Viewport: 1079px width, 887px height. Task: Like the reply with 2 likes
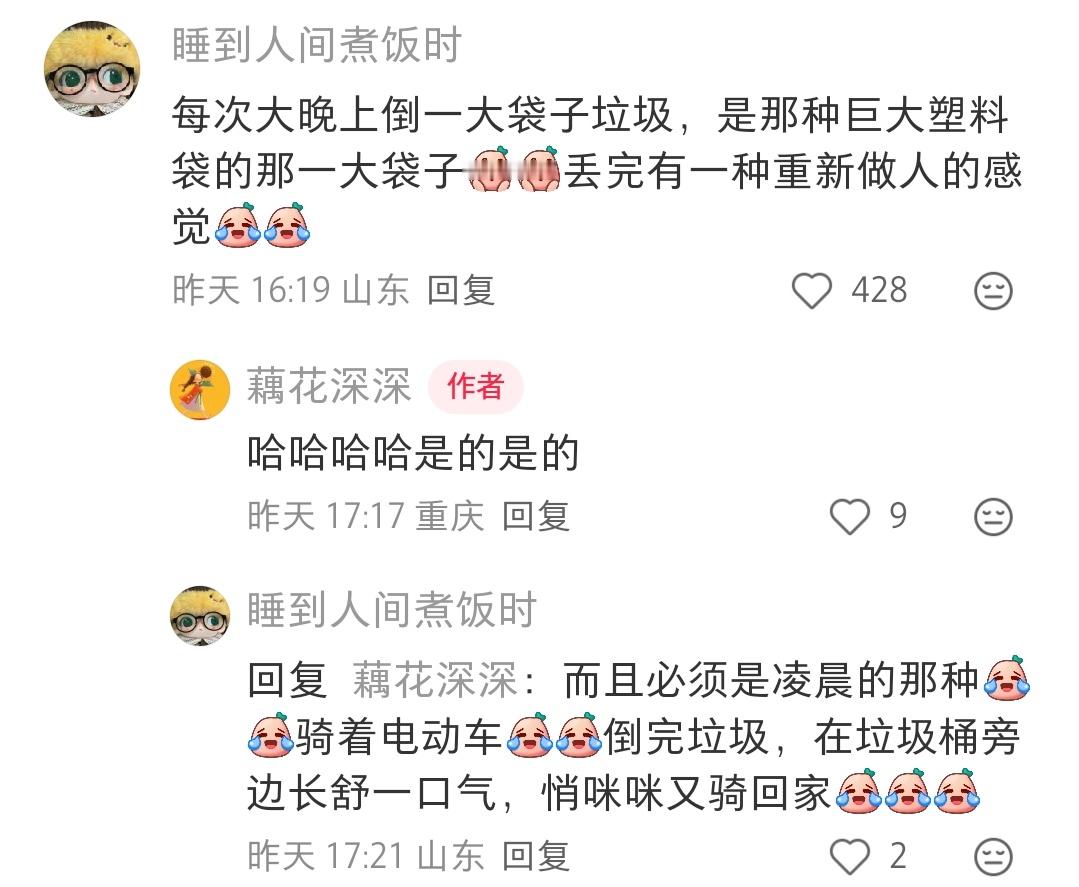pyautogui.click(x=850, y=857)
